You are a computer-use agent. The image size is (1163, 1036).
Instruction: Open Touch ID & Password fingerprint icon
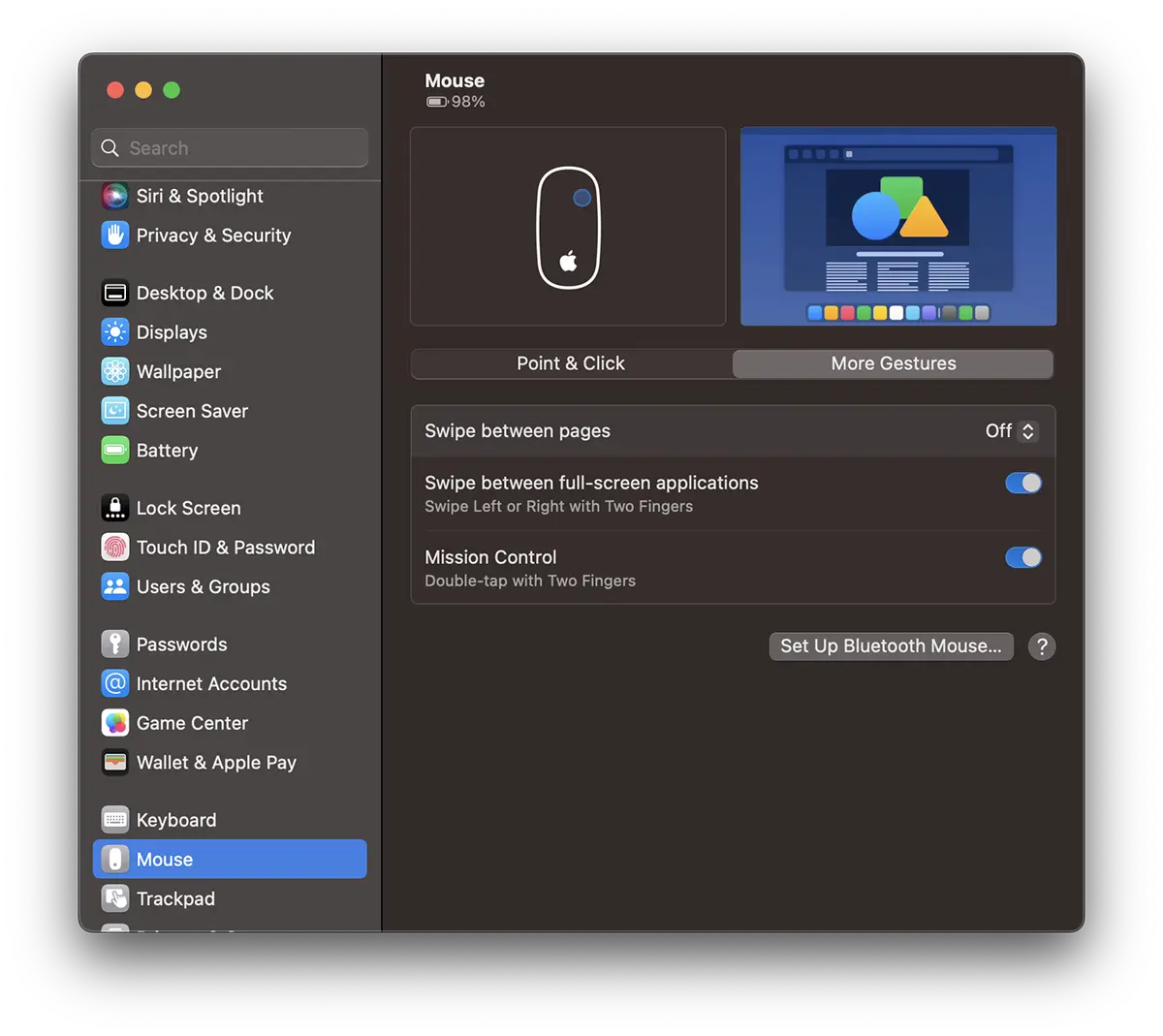click(x=115, y=548)
